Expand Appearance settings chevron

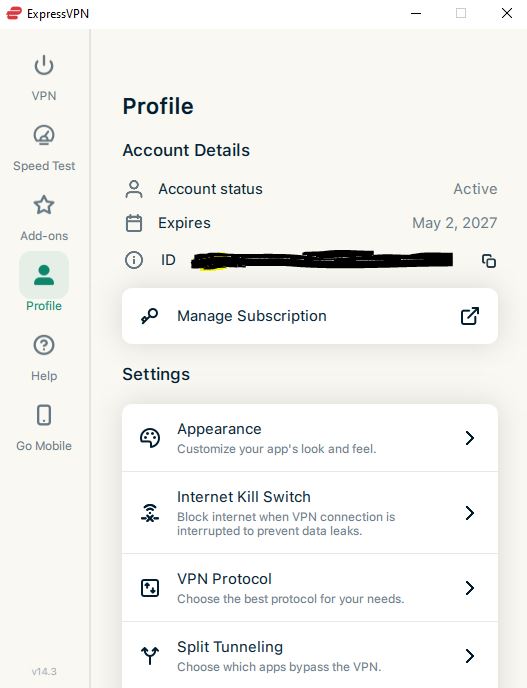pyautogui.click(x=470, y=438)
